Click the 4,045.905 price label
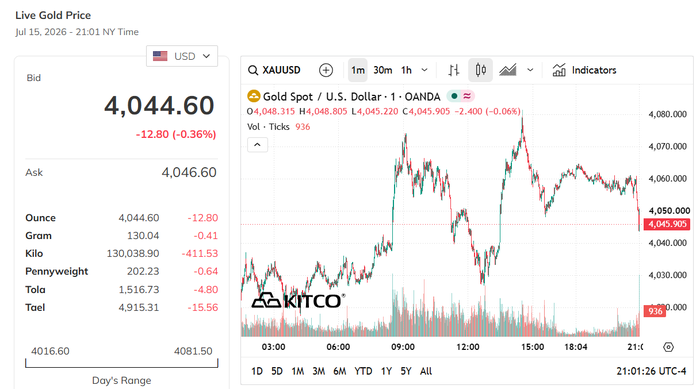Screen dimensions: 700x389 [667, 224]
